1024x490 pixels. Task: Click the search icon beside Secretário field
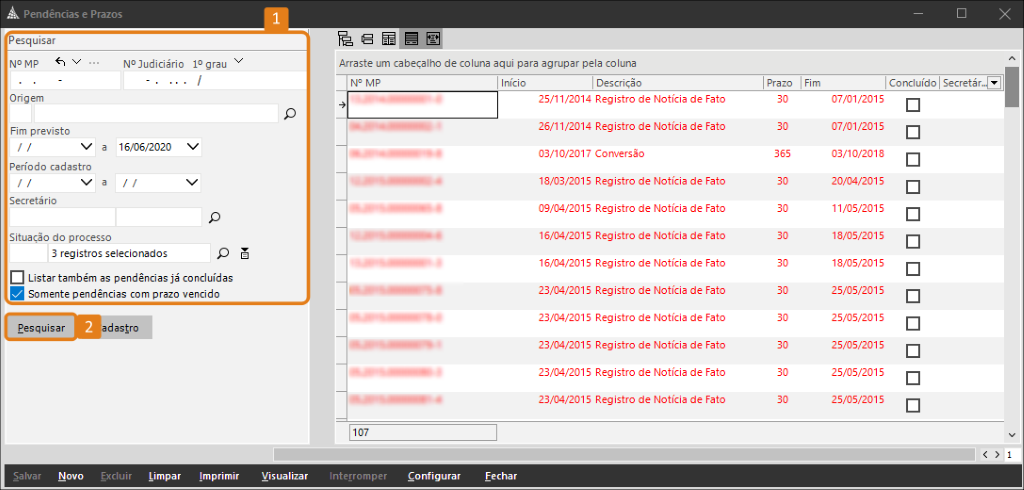click(213, 217)
